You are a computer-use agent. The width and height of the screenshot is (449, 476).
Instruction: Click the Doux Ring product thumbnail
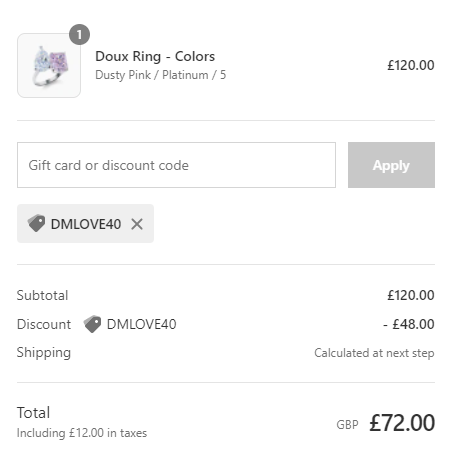(x=49, y=65)
